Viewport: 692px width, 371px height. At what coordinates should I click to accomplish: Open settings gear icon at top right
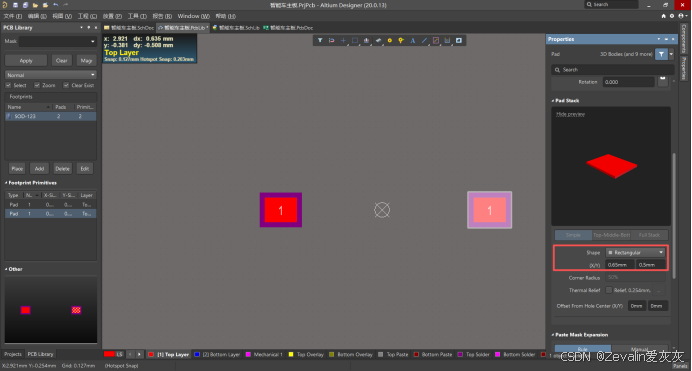672,16
